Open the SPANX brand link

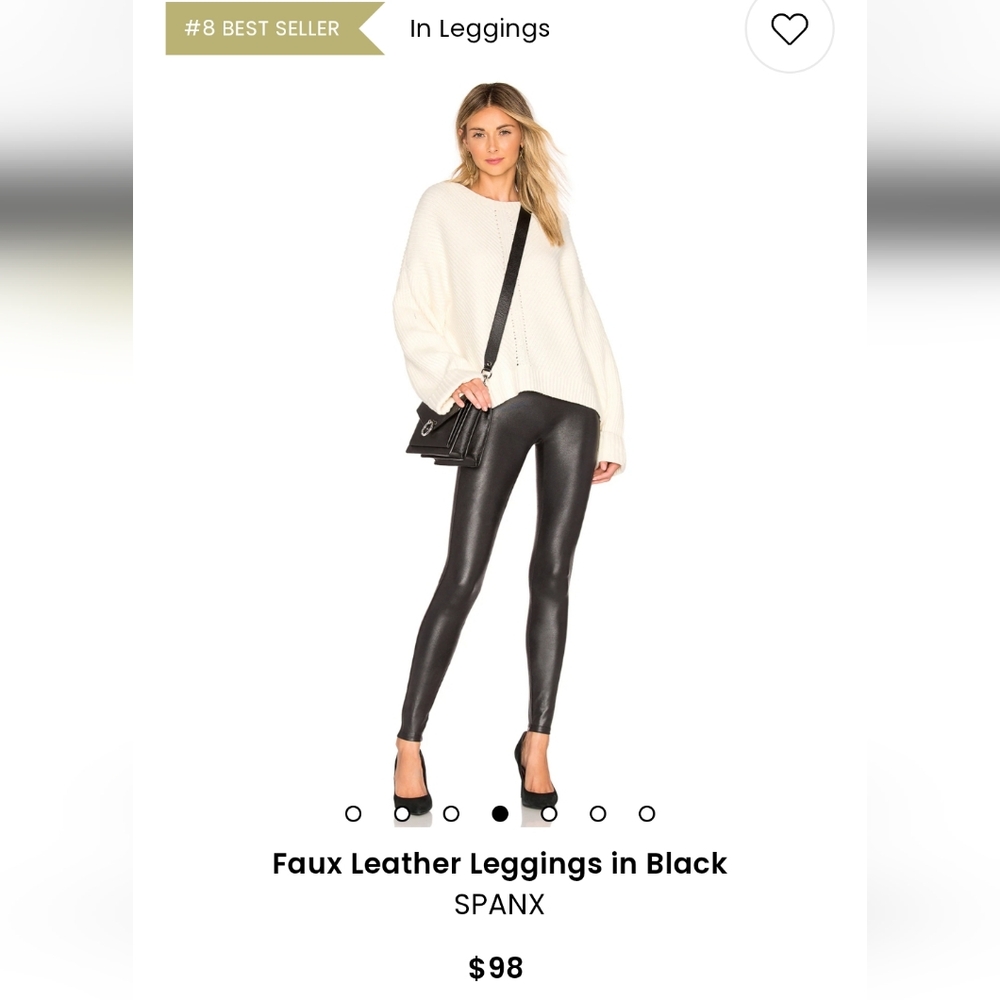[499, 904]
